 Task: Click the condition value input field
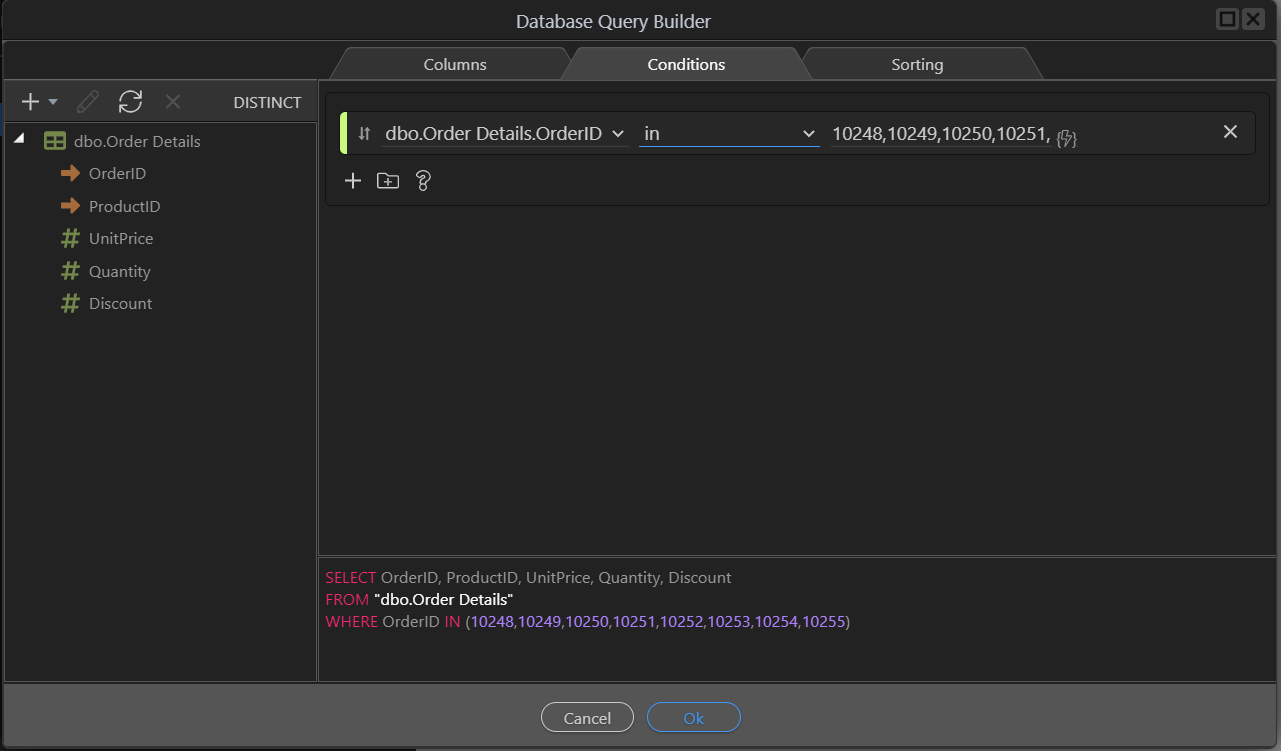(940, 133)
